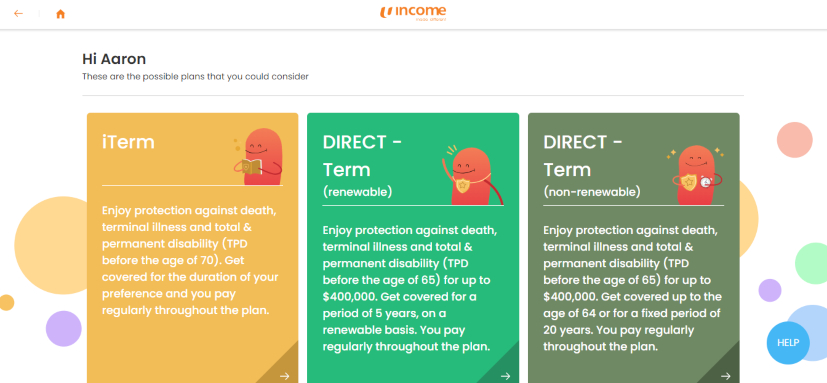The height and width of the screenshot is (383, 827).
Task: Click the renewable plan description text
Action: click(410, 289)
